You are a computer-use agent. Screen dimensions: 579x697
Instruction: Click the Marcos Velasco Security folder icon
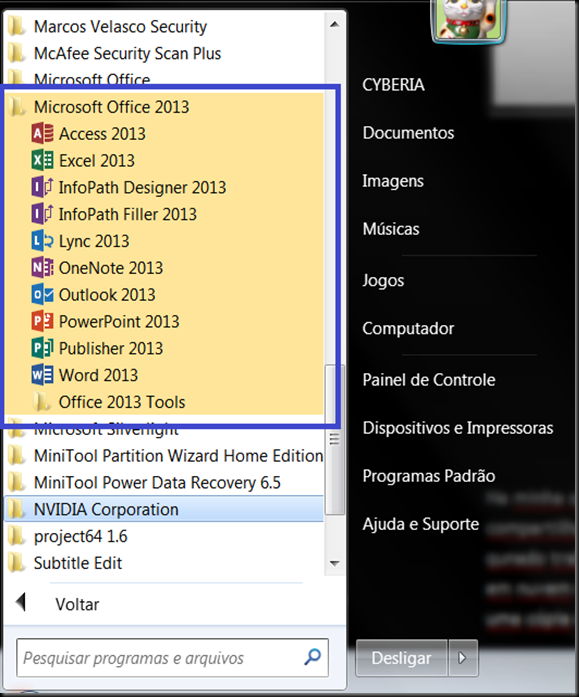click(17, 26)
